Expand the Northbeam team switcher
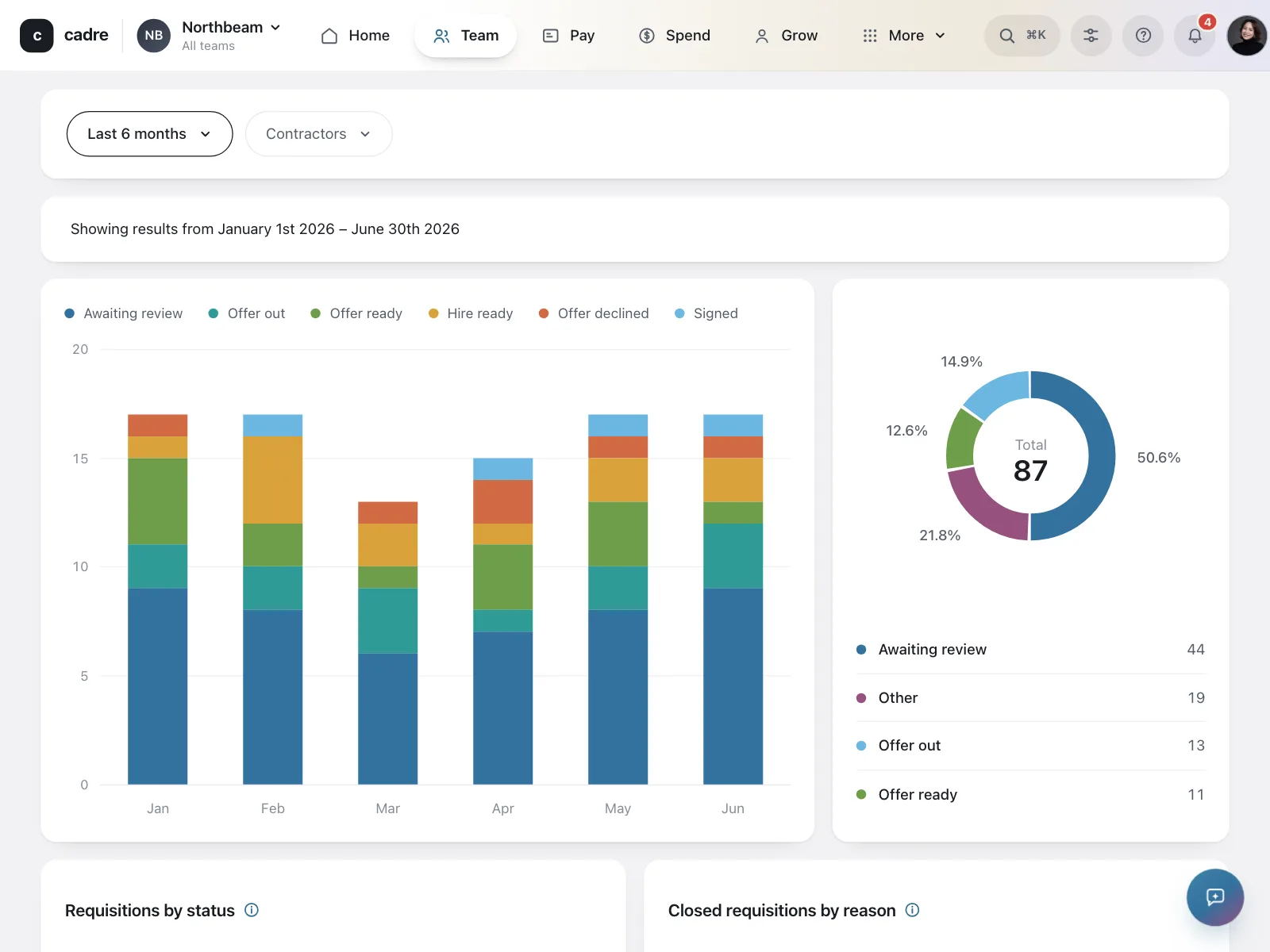Image resolution: width=1270 pixels, height=952 pixels. [x=209, y=36]
